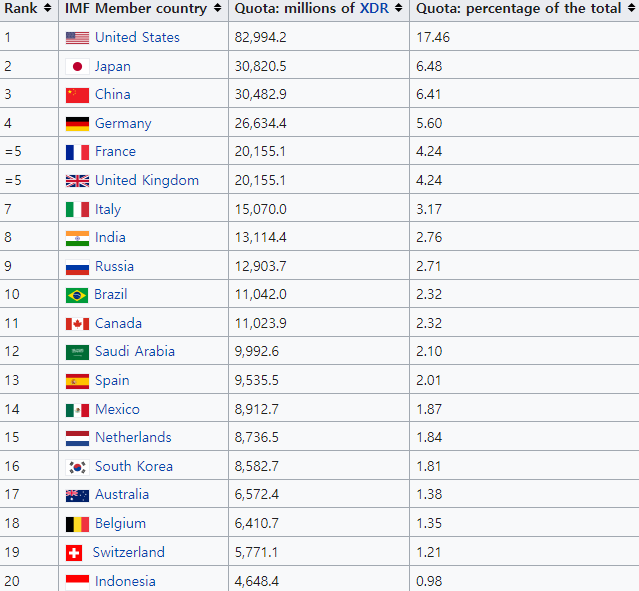Open the Russia country link
This screenshot has height=591, width=639.
[114, 266]
